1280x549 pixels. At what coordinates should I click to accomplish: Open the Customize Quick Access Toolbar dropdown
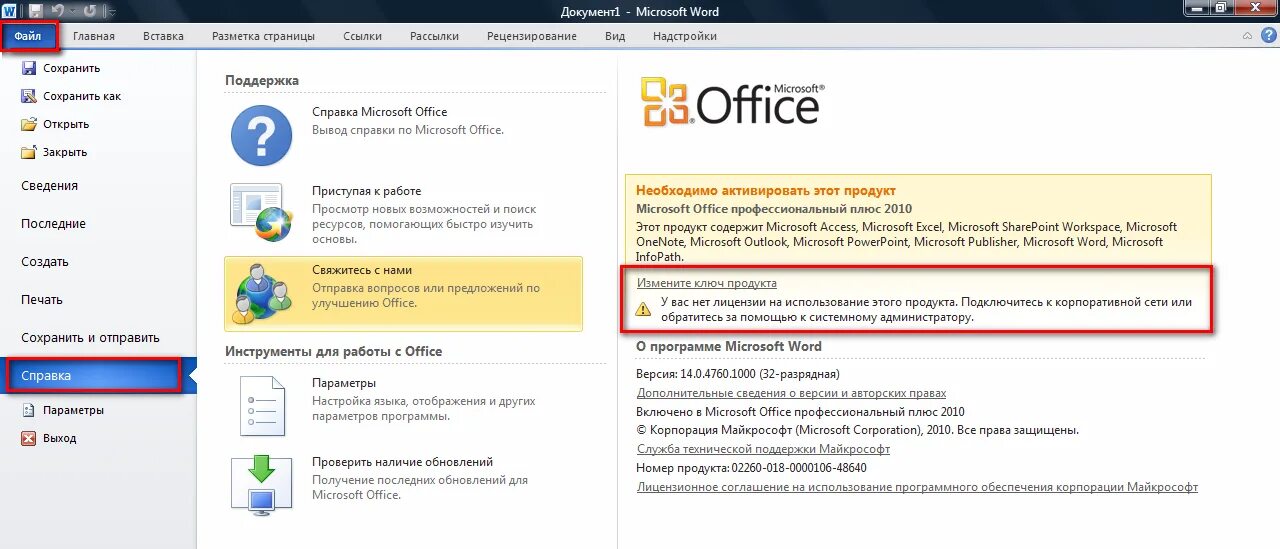click(x=110, y=12)
